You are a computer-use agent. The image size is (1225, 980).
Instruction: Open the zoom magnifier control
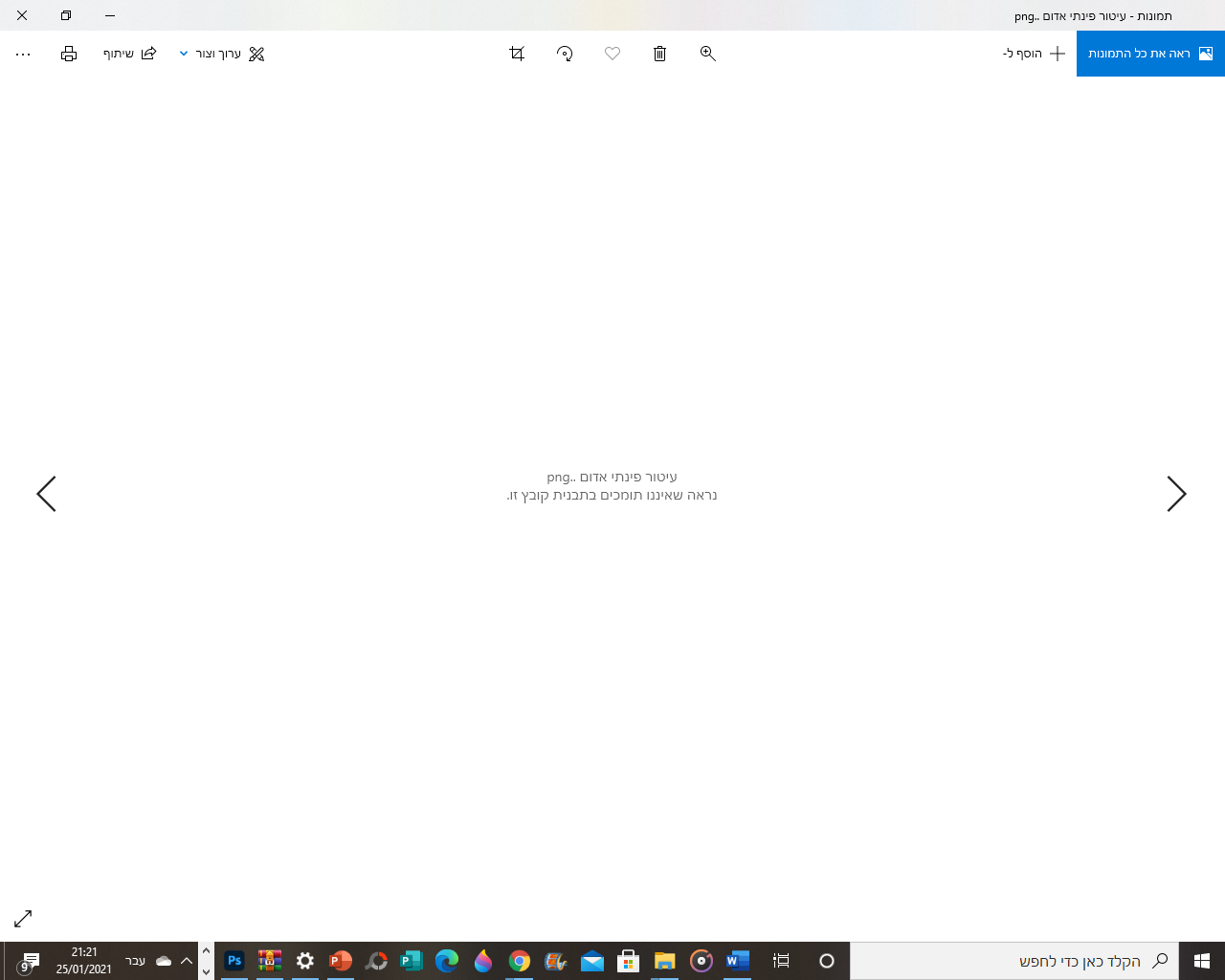(707, 54)
